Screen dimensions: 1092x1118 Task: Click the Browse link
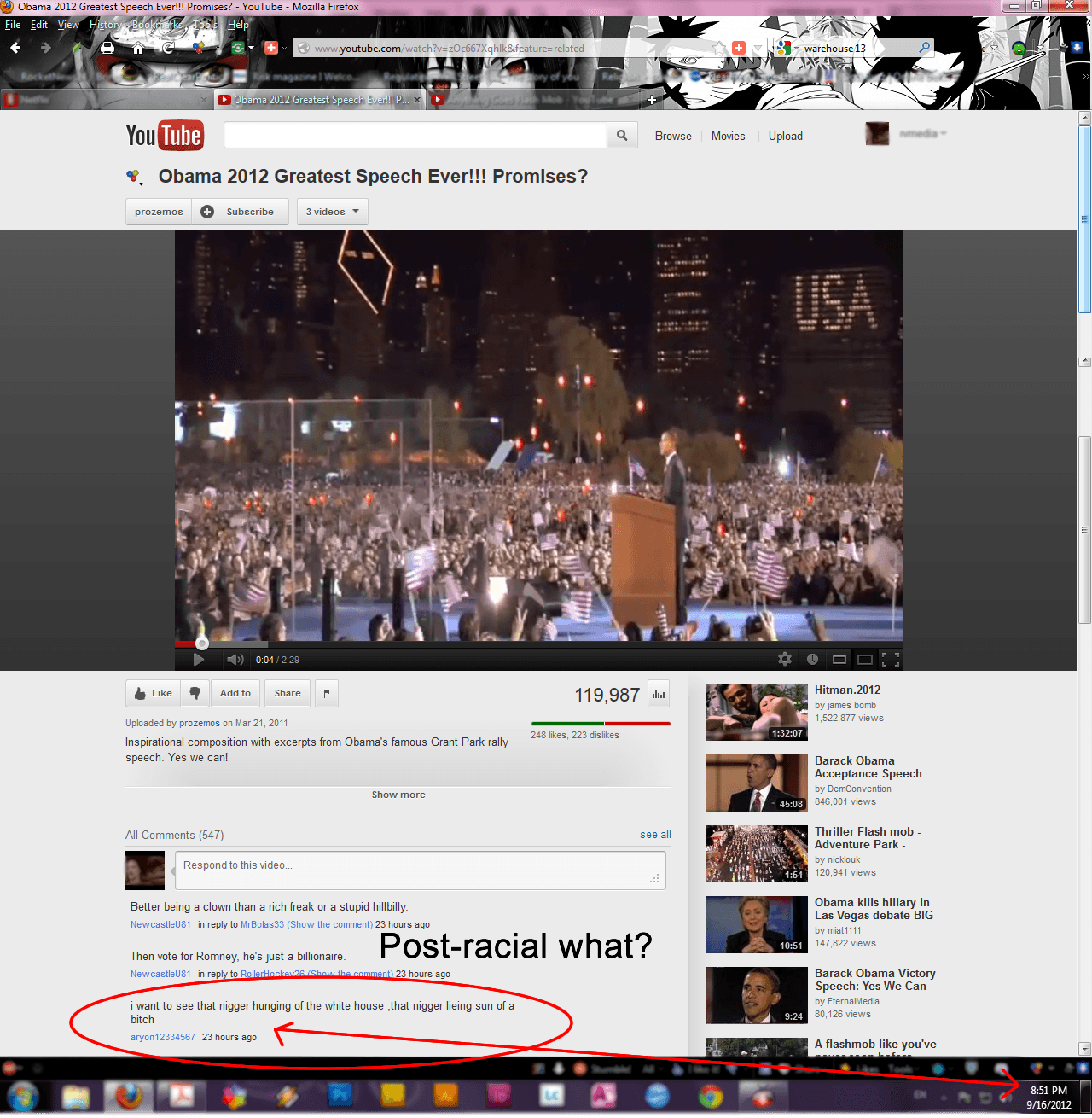coord(673,136)
